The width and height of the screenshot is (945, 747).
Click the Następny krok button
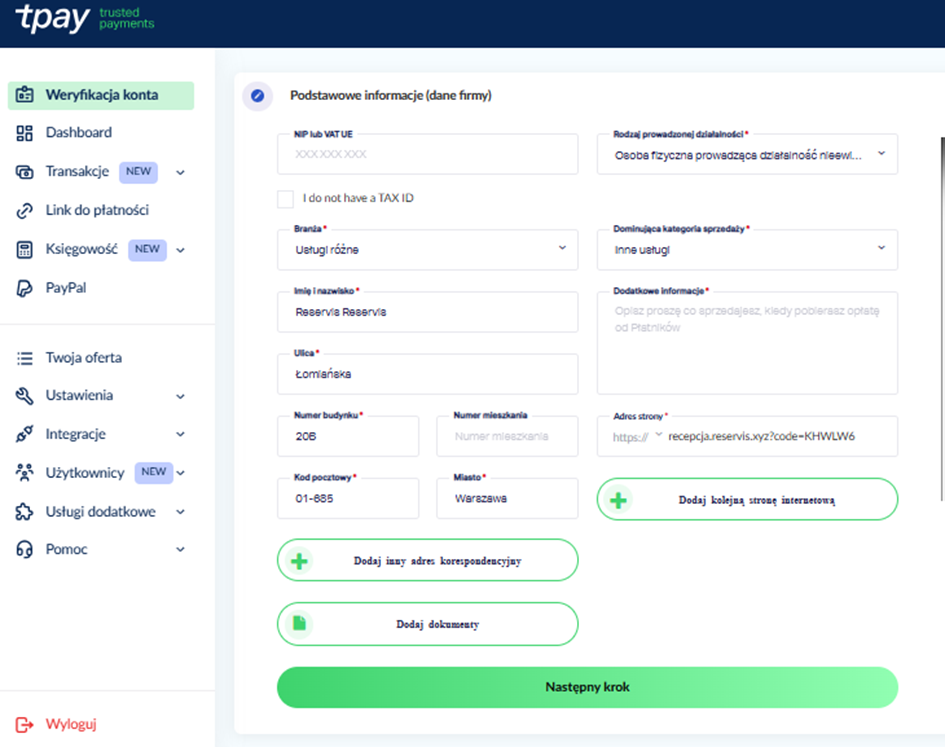(587, 688)
